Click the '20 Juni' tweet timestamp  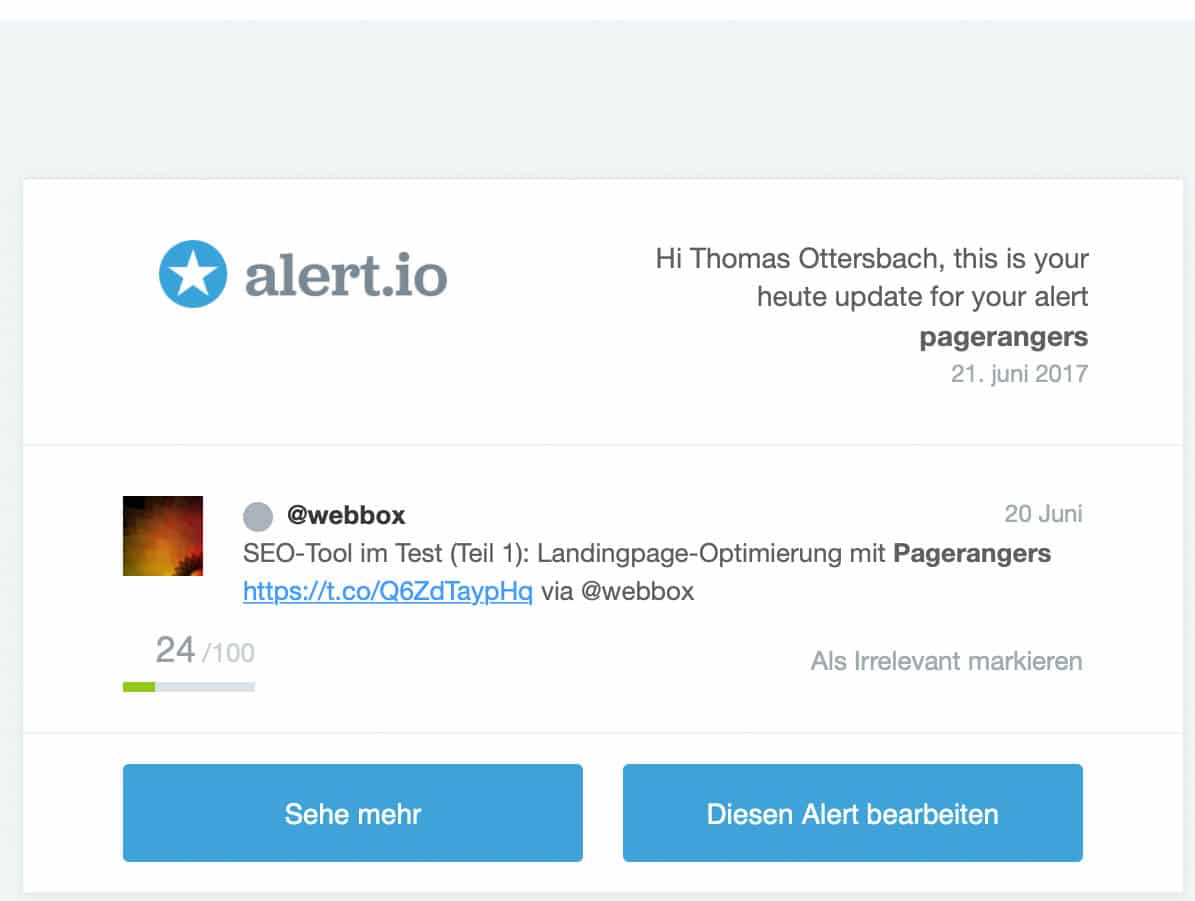1043,514
